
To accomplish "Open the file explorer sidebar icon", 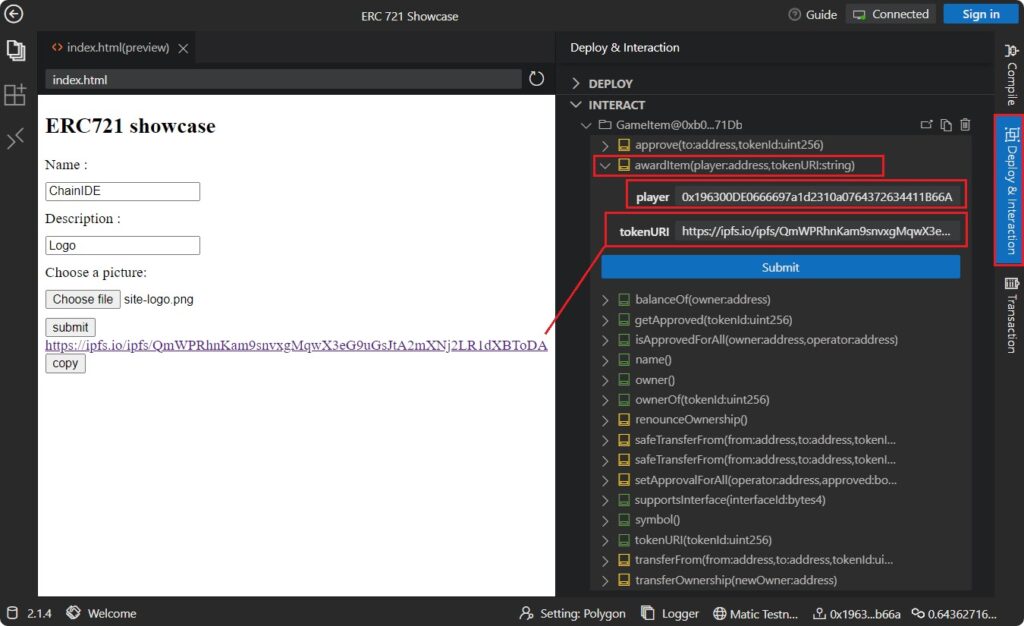I will 15,50.
